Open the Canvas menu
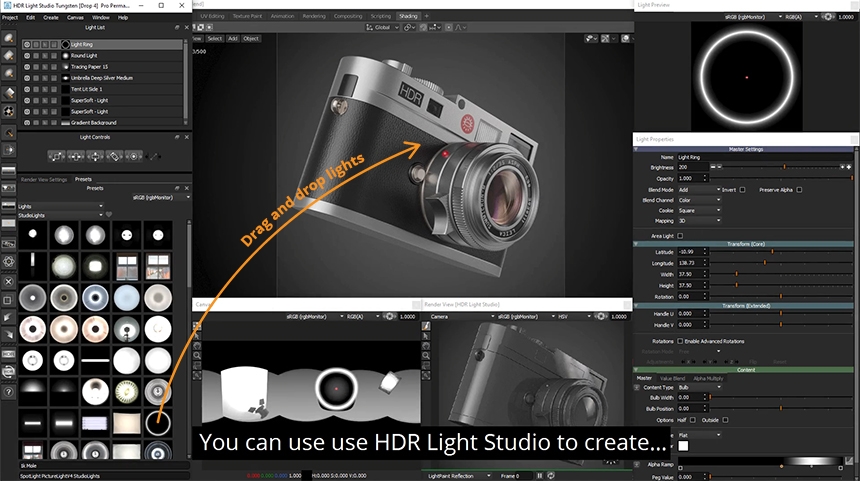The image size is (860, 481). coord(75,18)
